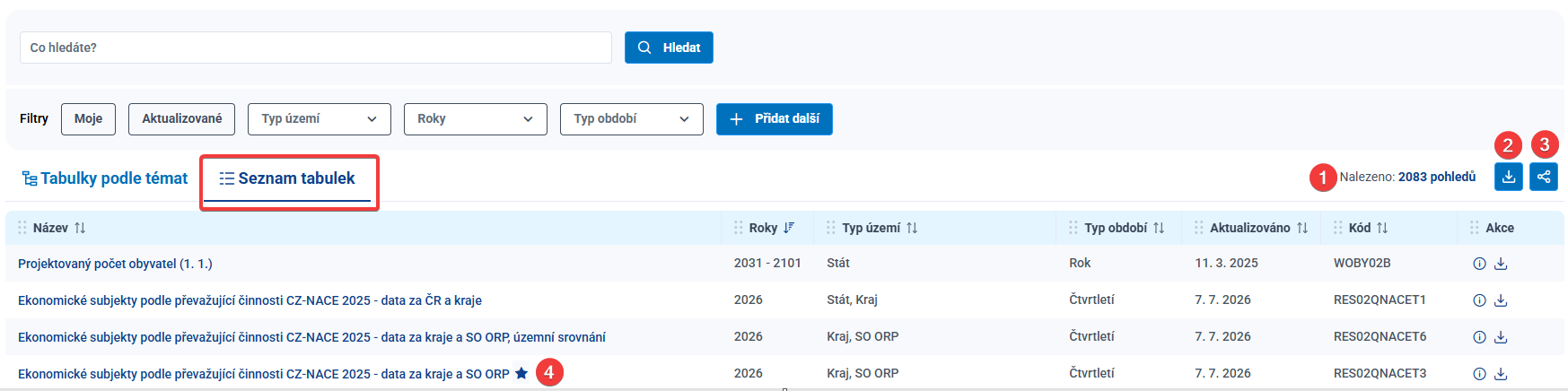1568x391 pixels.
Task: Sort by Aktualizováno column arrows
Action: (1302, 228)
